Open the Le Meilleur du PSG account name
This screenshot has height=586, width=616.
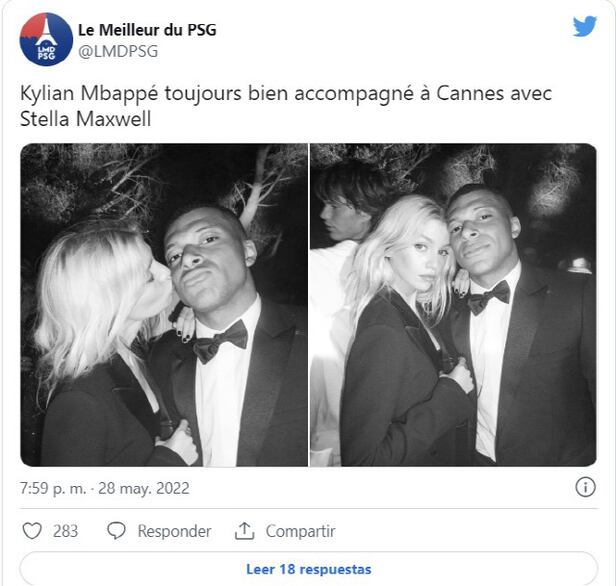(x=147, y=30)
